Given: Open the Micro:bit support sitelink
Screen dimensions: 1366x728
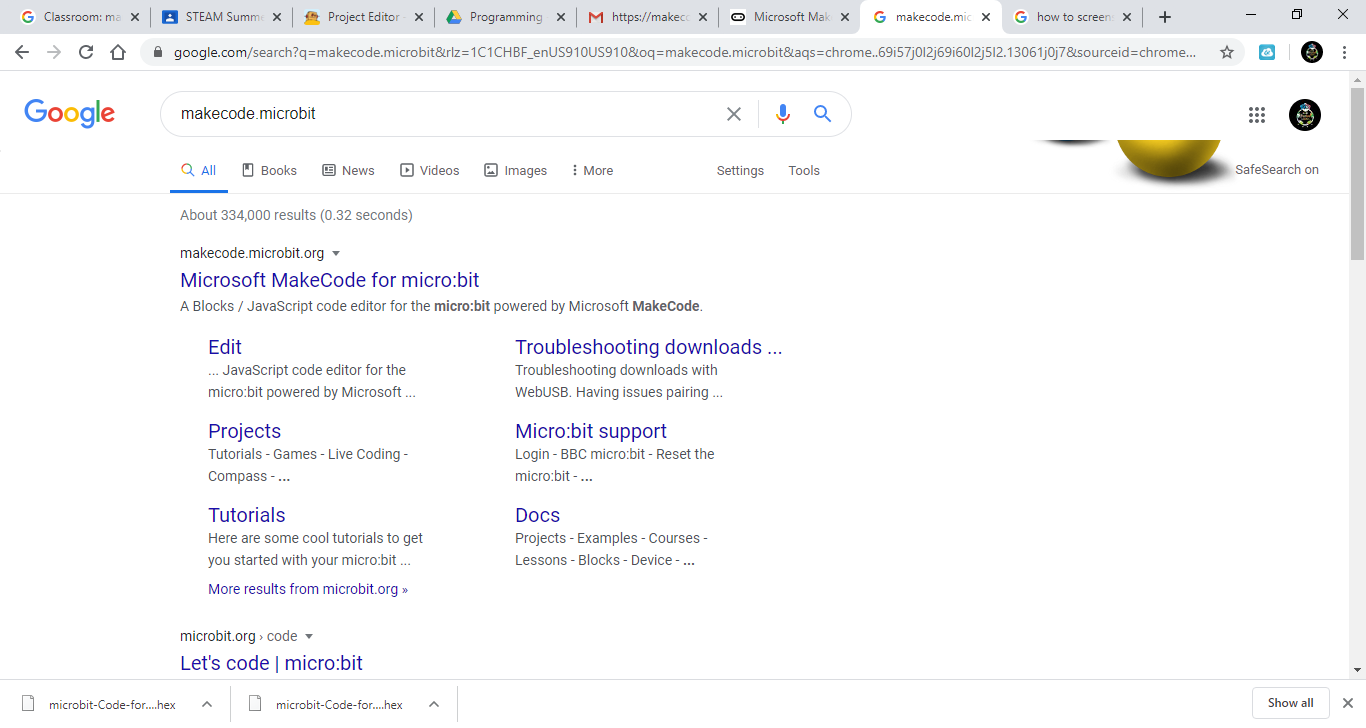Looking at the screenshot, I should tap(591, 431).
